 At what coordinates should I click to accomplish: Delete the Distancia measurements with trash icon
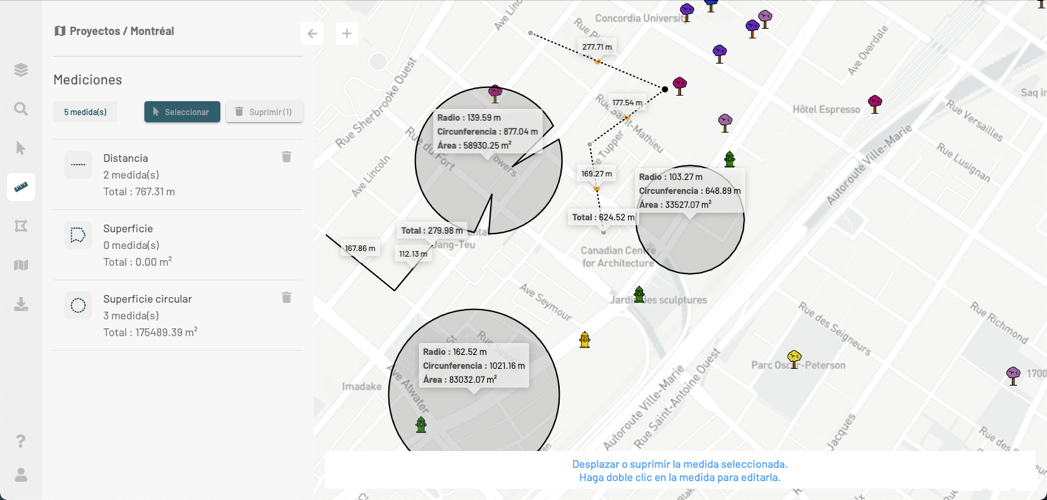286,157
